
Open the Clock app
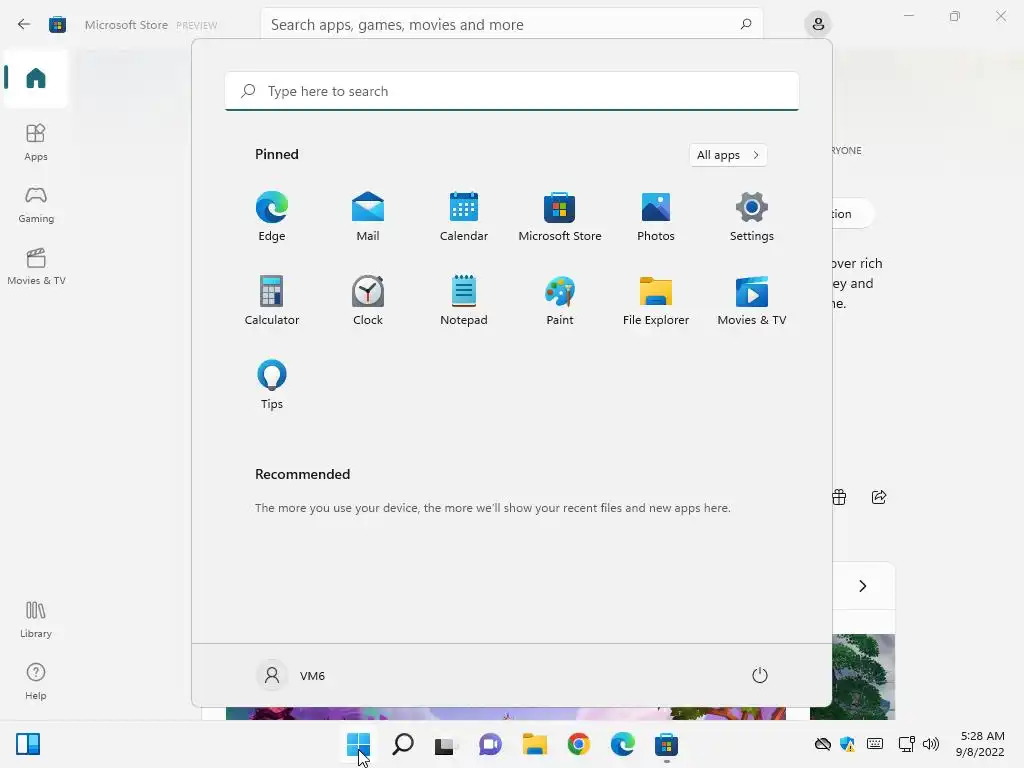pos(368,300)
